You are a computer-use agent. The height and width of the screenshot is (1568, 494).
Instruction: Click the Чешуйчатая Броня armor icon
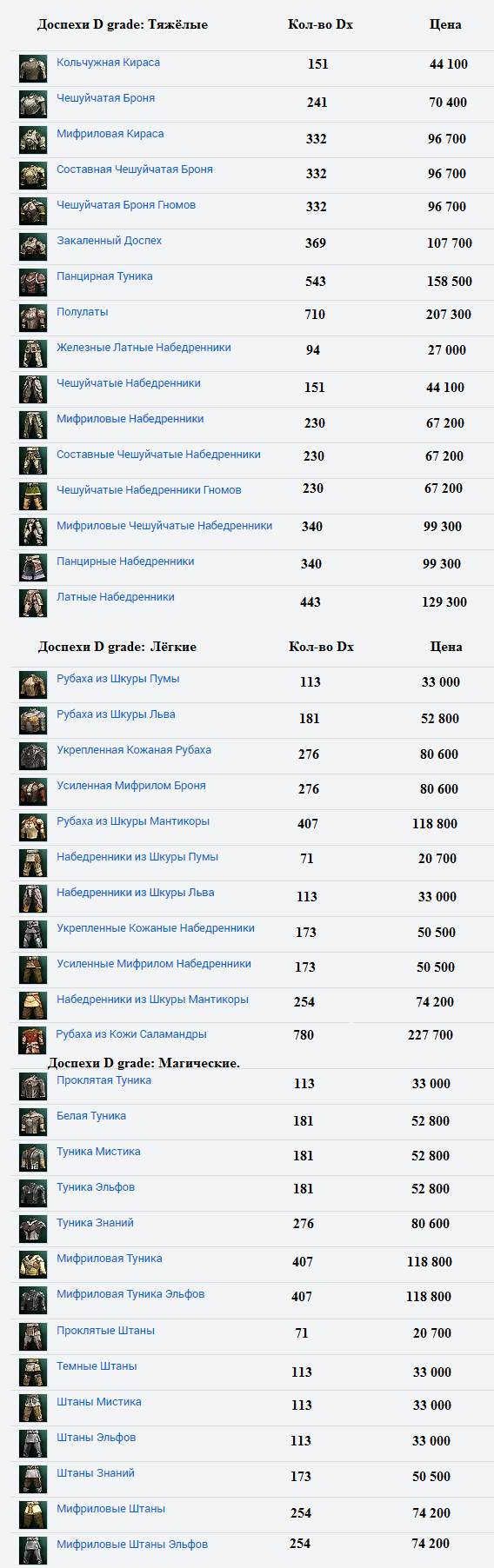click(33, 104)
